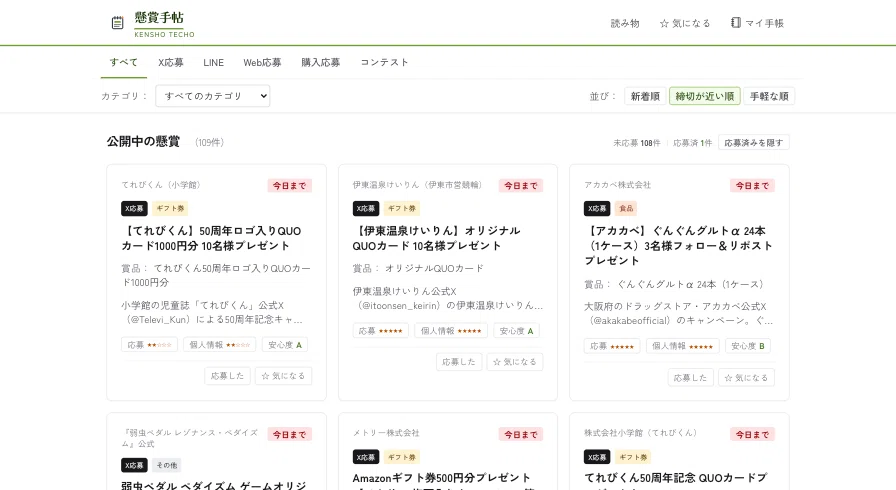Open the てれびくん 50周年ロゴ入りQUOカード title

click(211, 238)
